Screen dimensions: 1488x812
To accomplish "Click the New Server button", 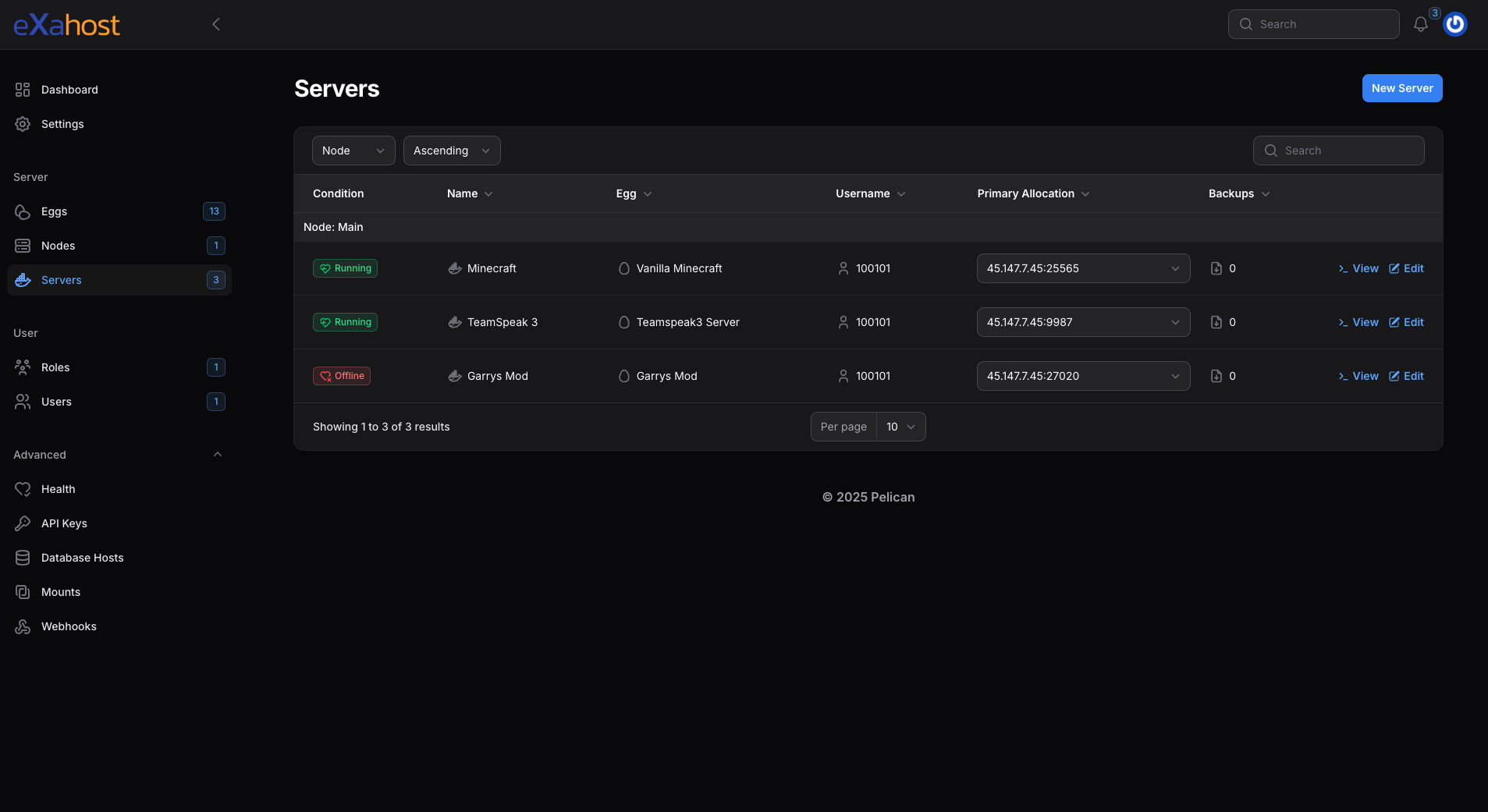I will pos(1401,88).
